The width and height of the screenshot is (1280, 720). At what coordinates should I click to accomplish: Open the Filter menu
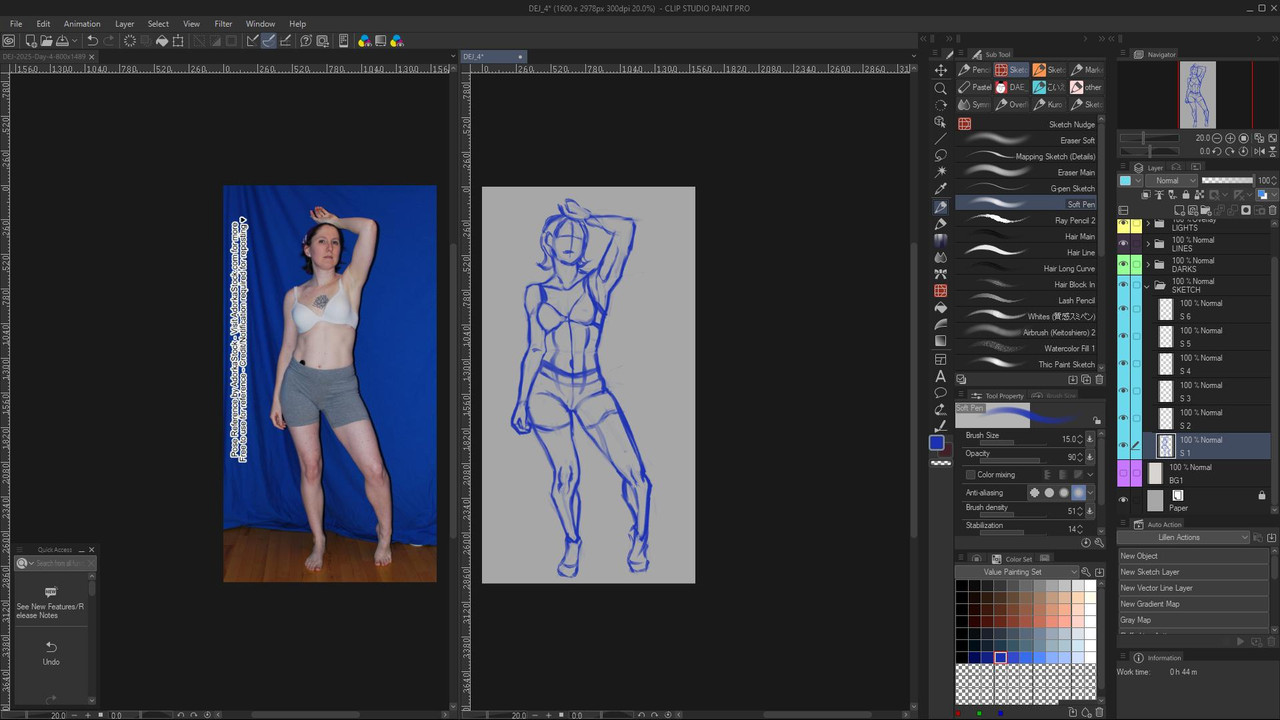click(223, 24)
